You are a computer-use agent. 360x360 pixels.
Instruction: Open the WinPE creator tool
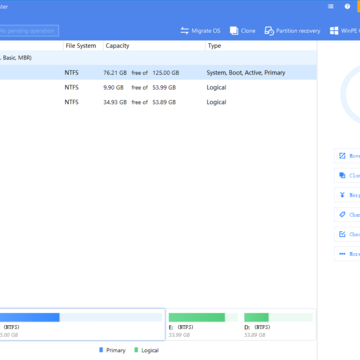345,31
